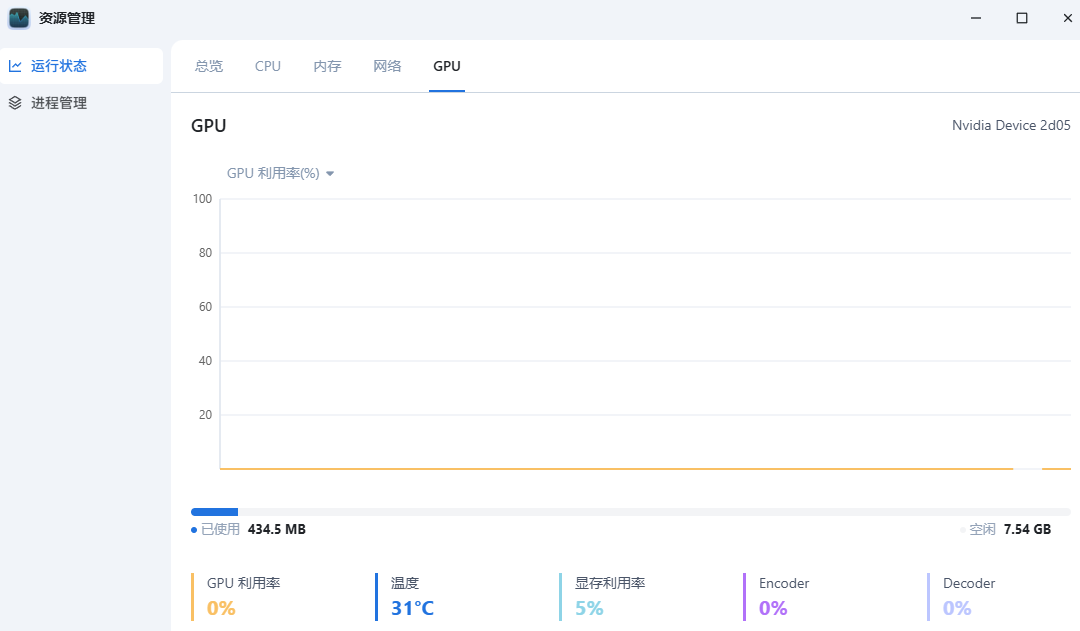Click the 已使用 434.5 MB label
The width and height of the screenshot is (1080, 631).
(249, 529)
